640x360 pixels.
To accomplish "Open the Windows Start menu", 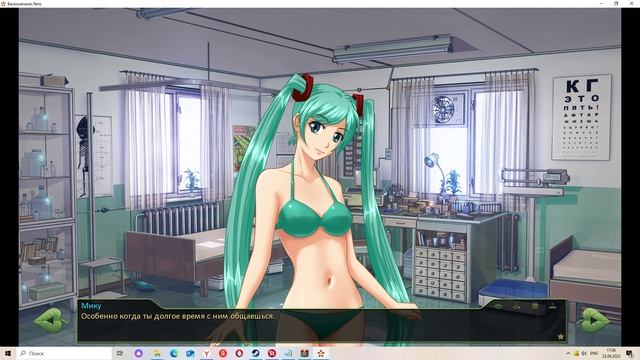I will pyautogui.click(x=7, y=353).
